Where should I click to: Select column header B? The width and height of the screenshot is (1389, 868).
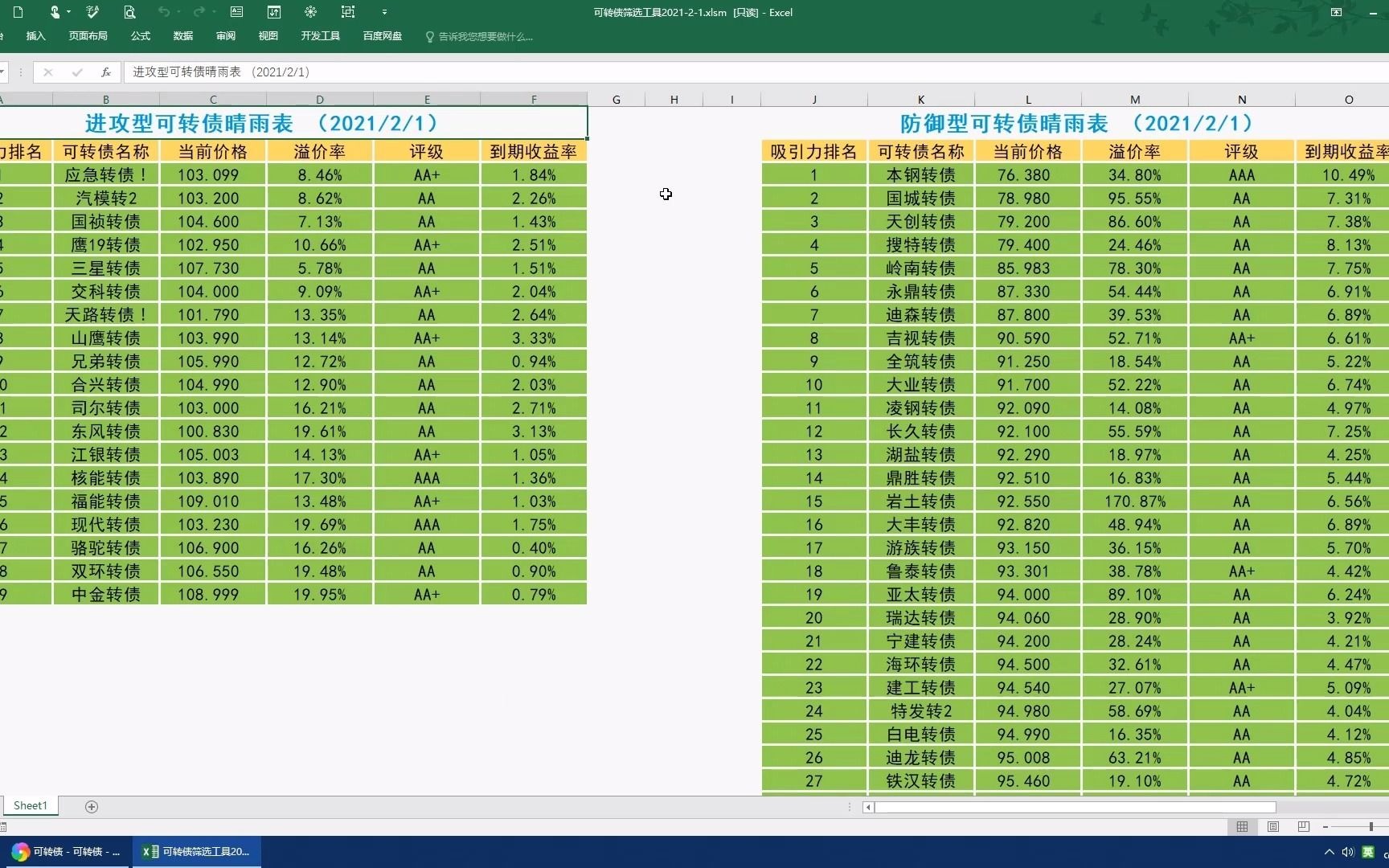pyautogui.click(x=106, y=100)
